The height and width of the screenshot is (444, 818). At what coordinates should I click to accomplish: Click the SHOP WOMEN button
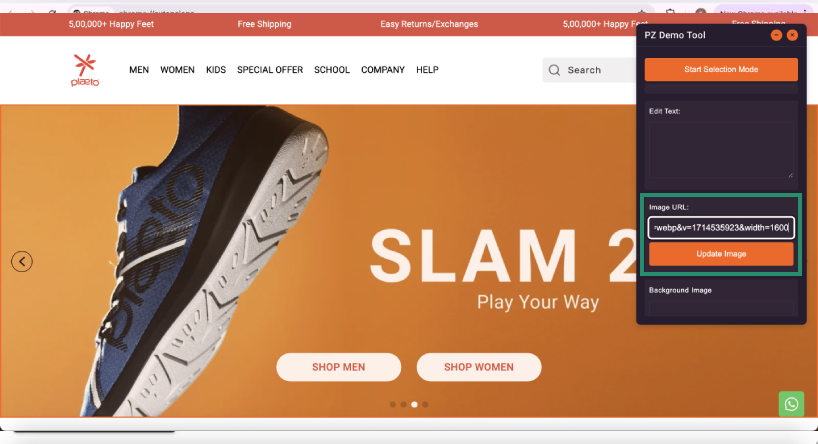tap(479, 367)
